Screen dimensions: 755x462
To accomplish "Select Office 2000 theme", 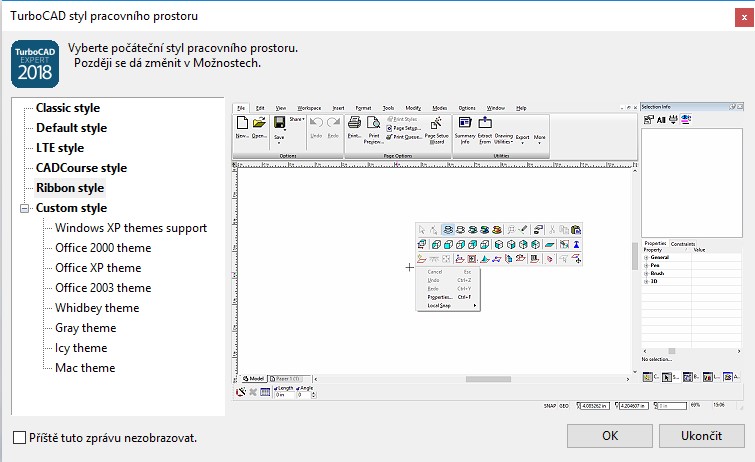I will point(103,248).
